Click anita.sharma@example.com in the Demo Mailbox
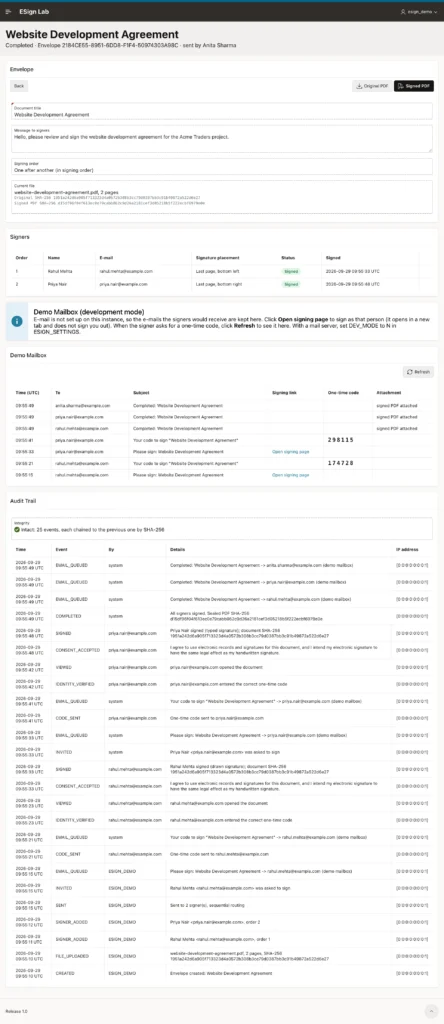The width and height of the screenshot is (444, 1024). (x=83, y=405)
